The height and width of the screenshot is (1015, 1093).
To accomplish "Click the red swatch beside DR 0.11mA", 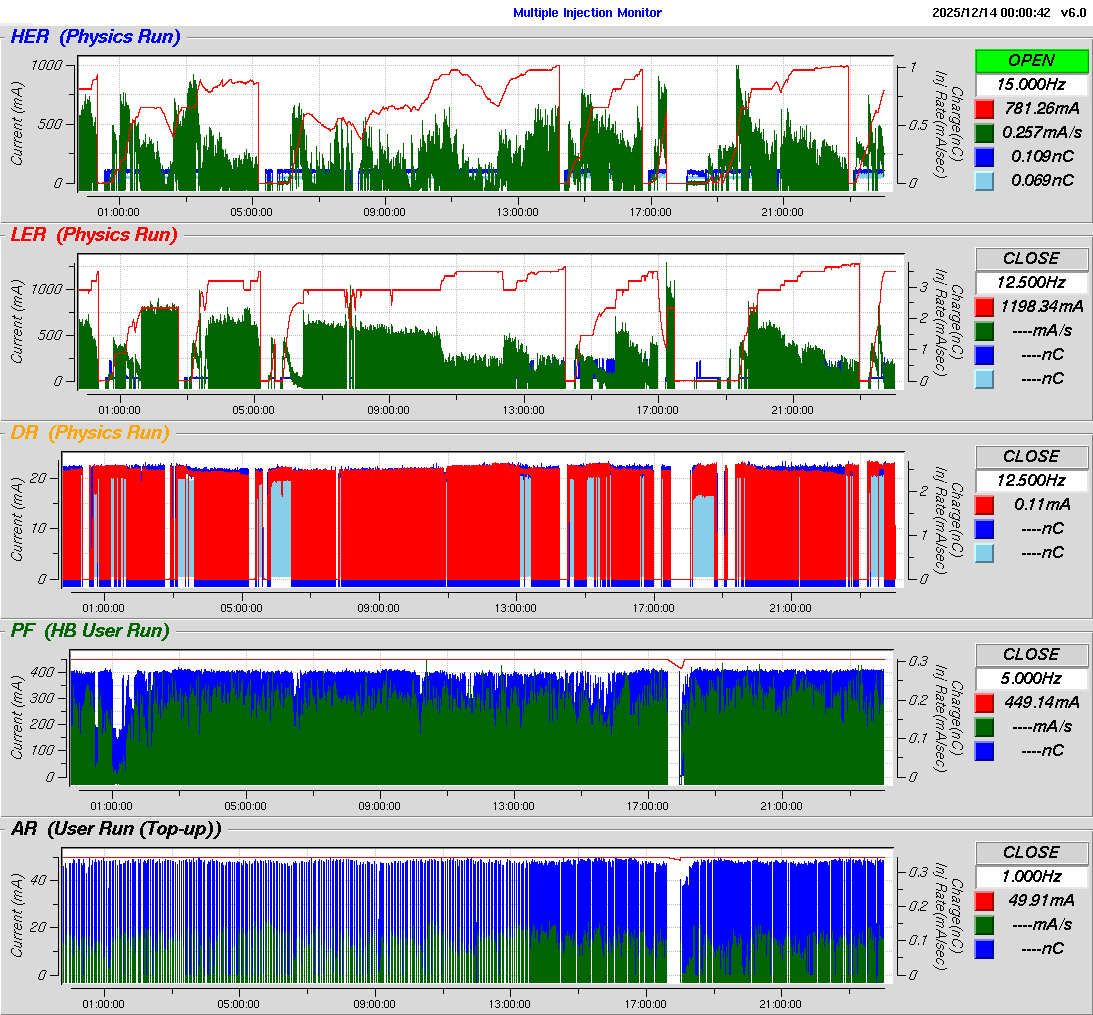I will tap(985, 504).
